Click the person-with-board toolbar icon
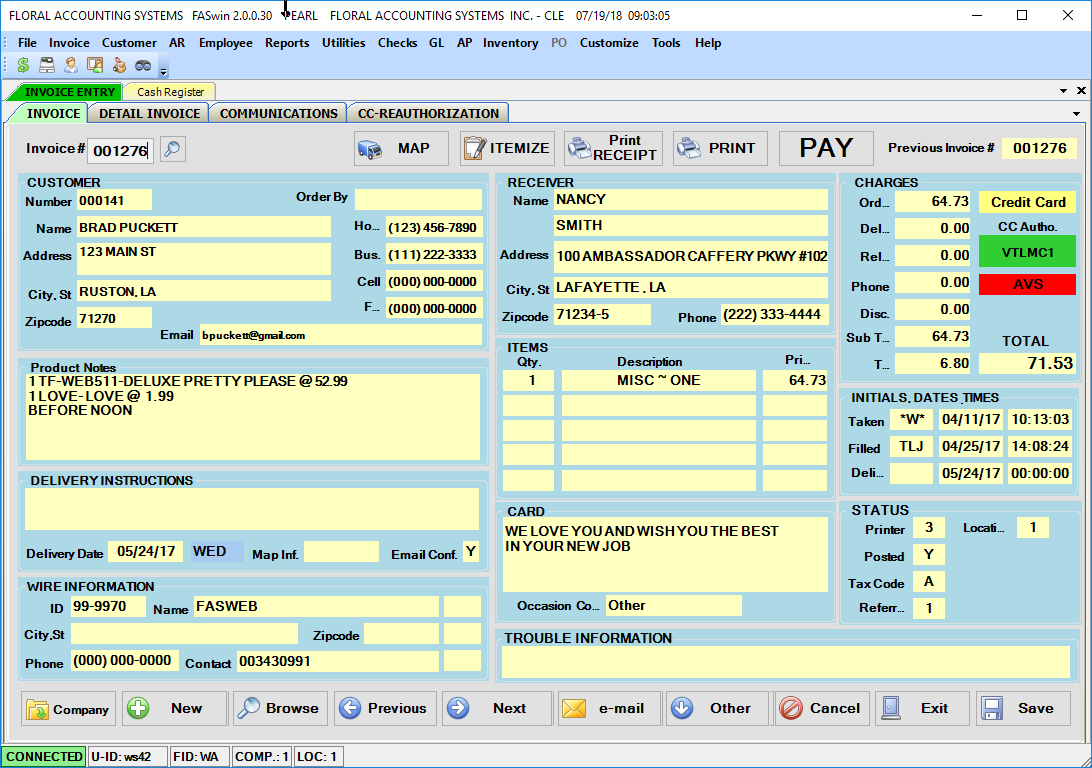Image resolution: width=1092 pixels, height=768 pixels. pos(95,65)
